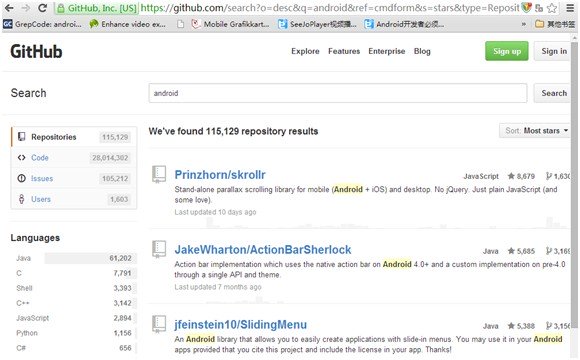Click the green padlock security icon
The width and height of the screenshot is (580, 360).
[61, 8]
